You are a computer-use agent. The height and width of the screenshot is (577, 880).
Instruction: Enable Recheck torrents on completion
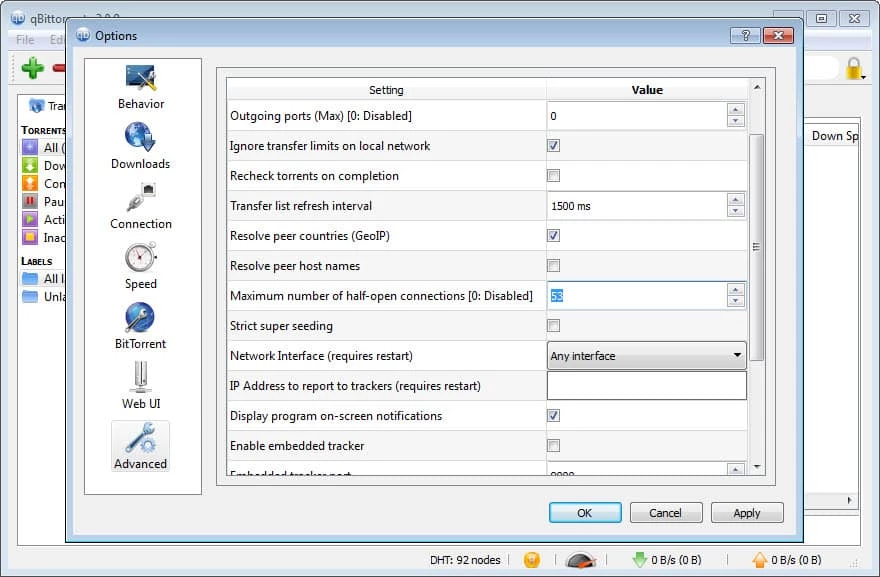(553, 176)
